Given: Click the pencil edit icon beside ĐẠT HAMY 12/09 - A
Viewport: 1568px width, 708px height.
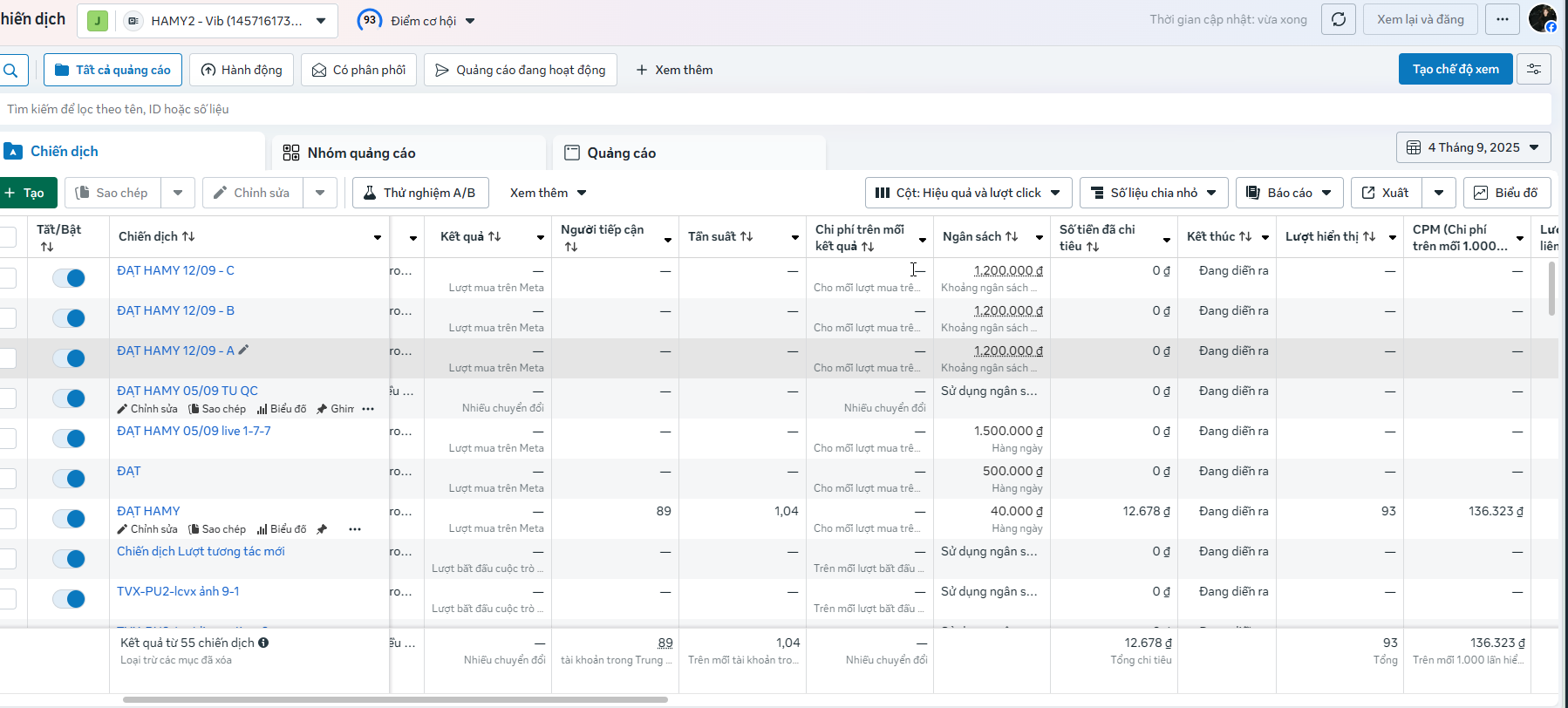Looking at the screenshot, I should 244,350.
